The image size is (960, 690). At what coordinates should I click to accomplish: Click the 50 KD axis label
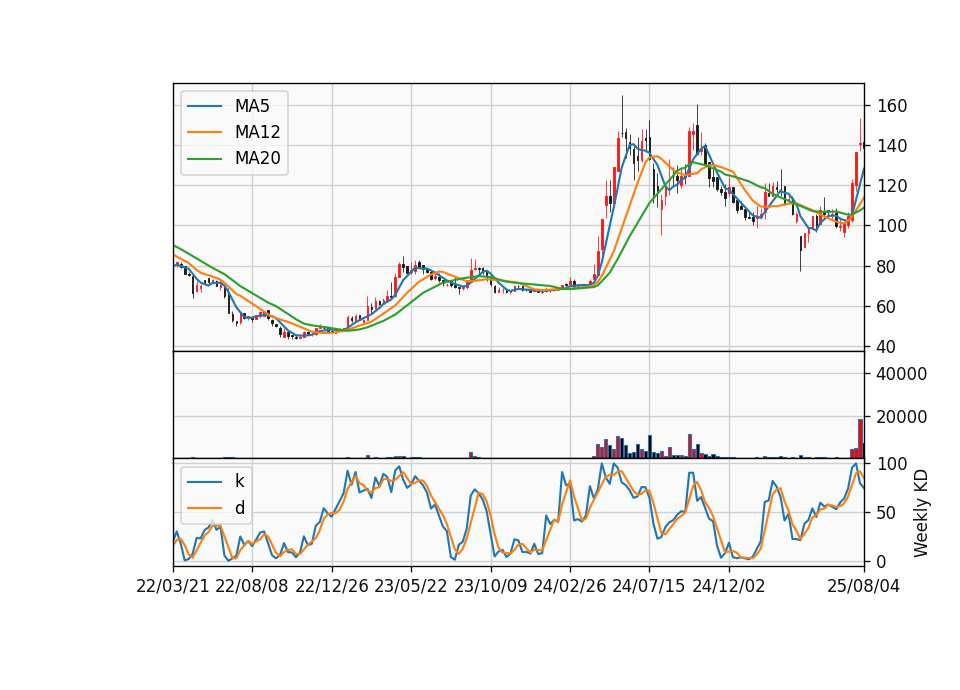[x=887, y=513]
